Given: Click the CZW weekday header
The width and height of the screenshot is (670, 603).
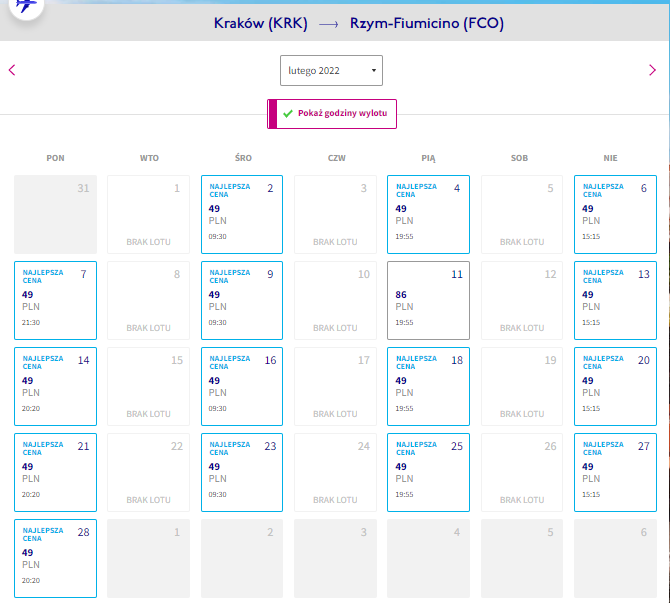Looking at the screenshot, I should point(337,158).
